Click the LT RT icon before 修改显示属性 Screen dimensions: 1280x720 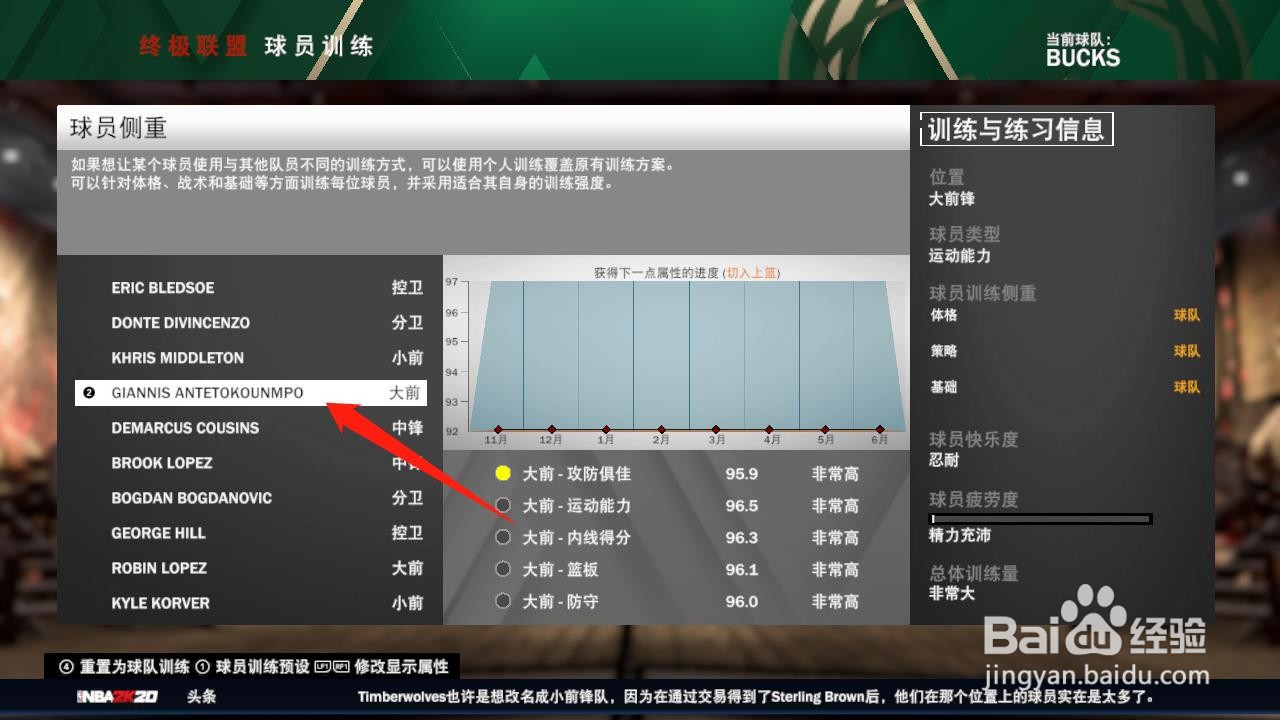point(332,666)
